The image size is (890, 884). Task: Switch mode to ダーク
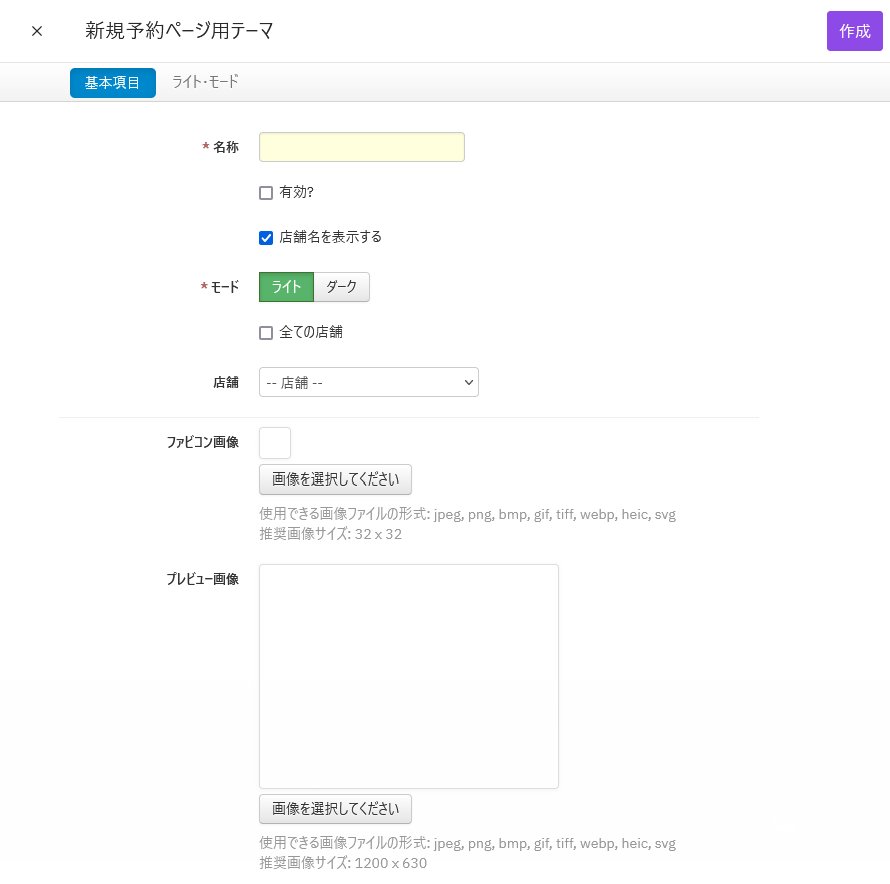342,287
